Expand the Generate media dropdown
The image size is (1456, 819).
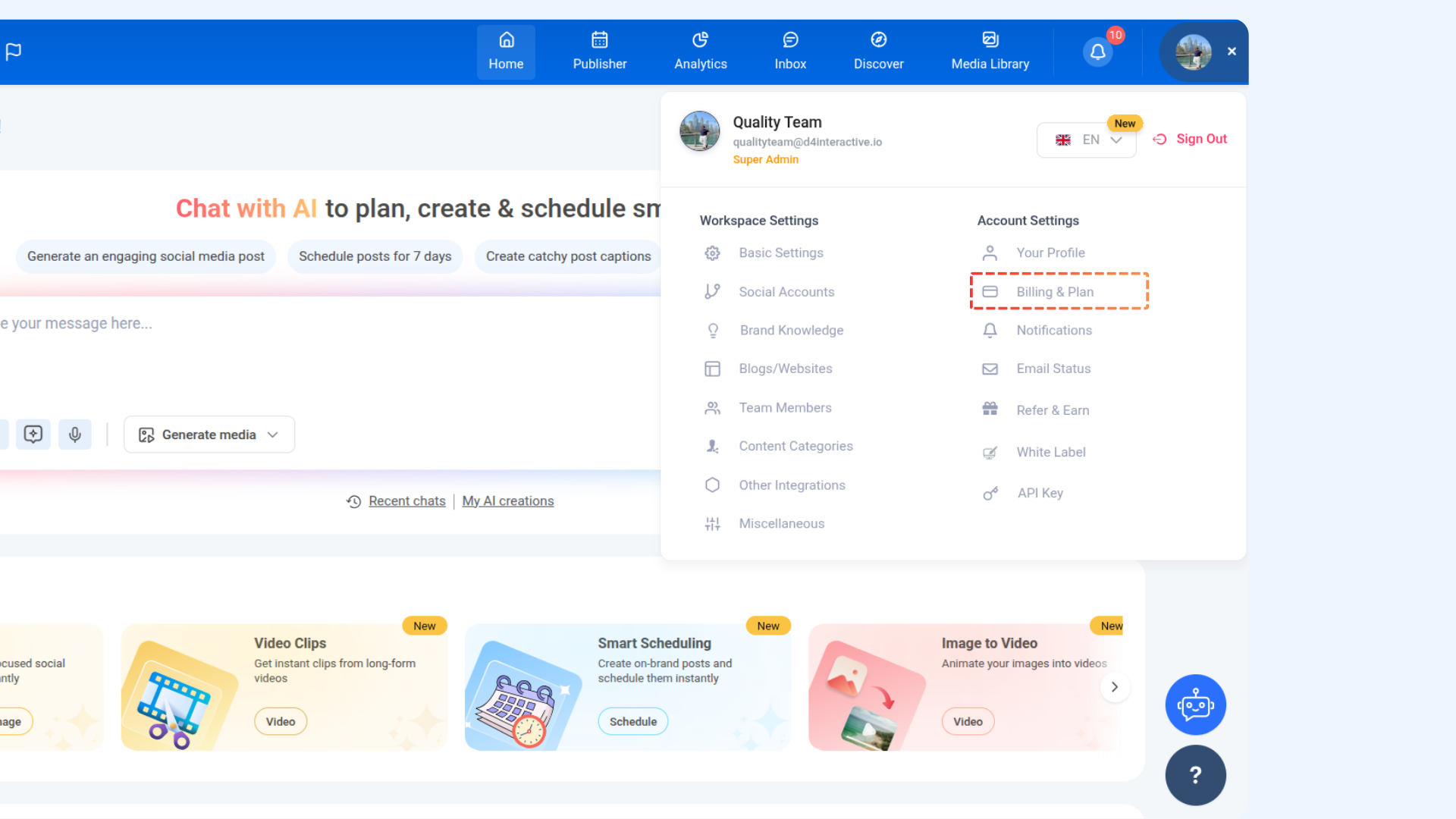(209, 435)
